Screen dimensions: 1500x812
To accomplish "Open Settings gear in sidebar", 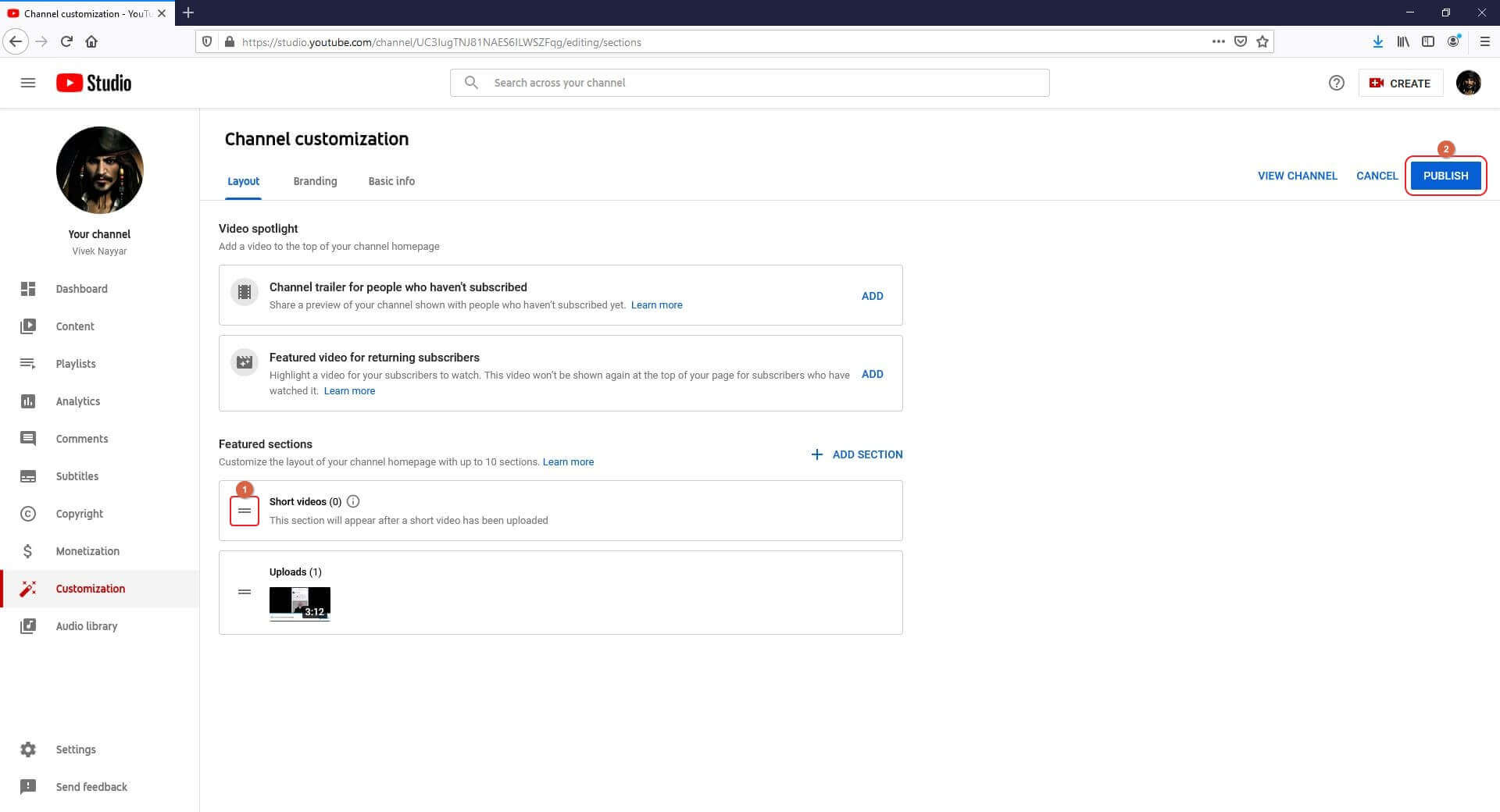I will [x=28, y=750].
